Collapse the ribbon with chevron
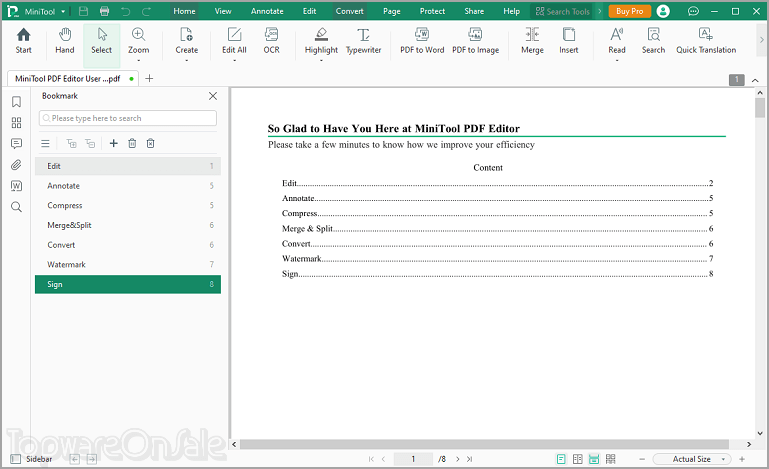This screenshot has height=469, width=769. click(x=755, y=80)
